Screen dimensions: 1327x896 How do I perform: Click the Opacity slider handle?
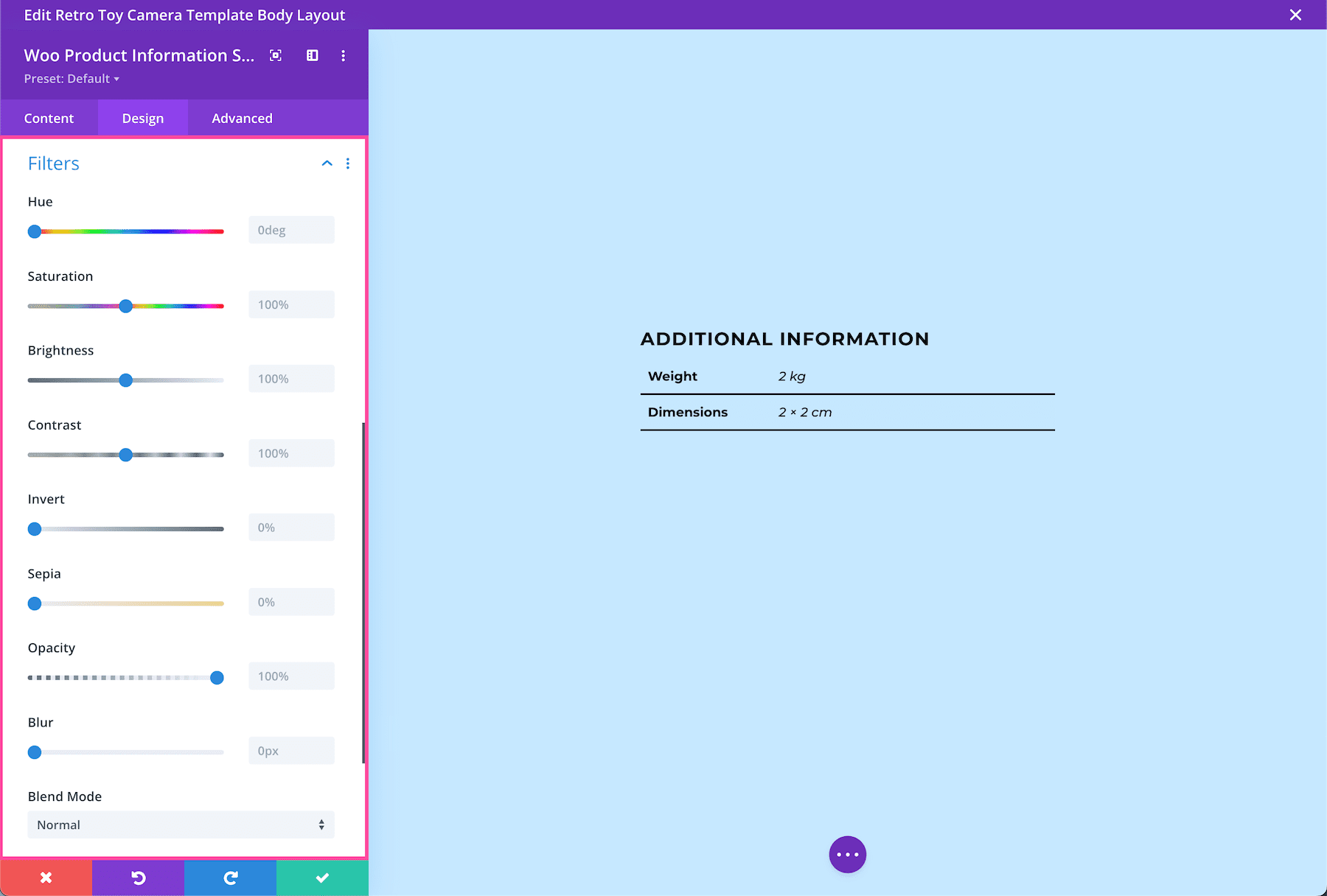click(x=217, y=677)
